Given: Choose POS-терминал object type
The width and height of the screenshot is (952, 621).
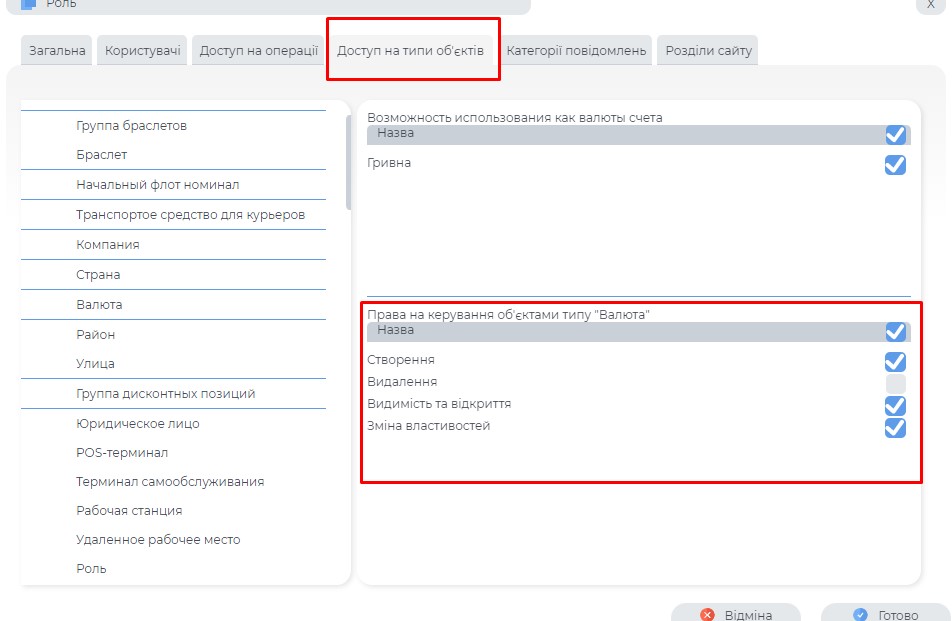Looking at the screenshot, I should click(122, 453).
